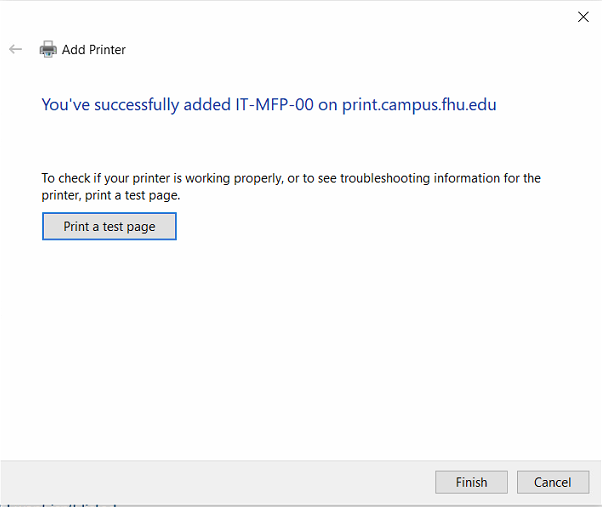This screenshot has height=507, width=602.
Task: Click the "You've successfully added IT-MFP-00" heading
Action: (269, 105)
